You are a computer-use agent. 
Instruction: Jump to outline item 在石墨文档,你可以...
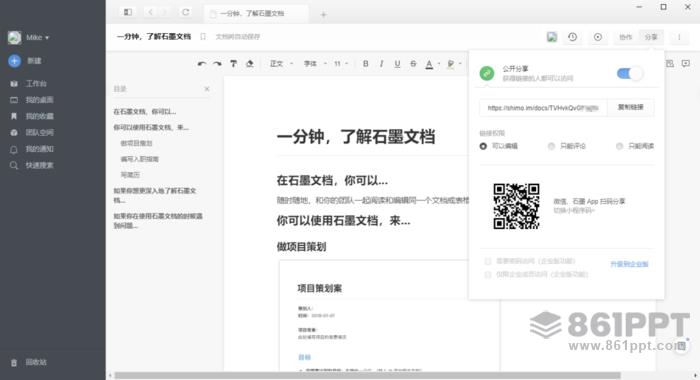point(145,112)
